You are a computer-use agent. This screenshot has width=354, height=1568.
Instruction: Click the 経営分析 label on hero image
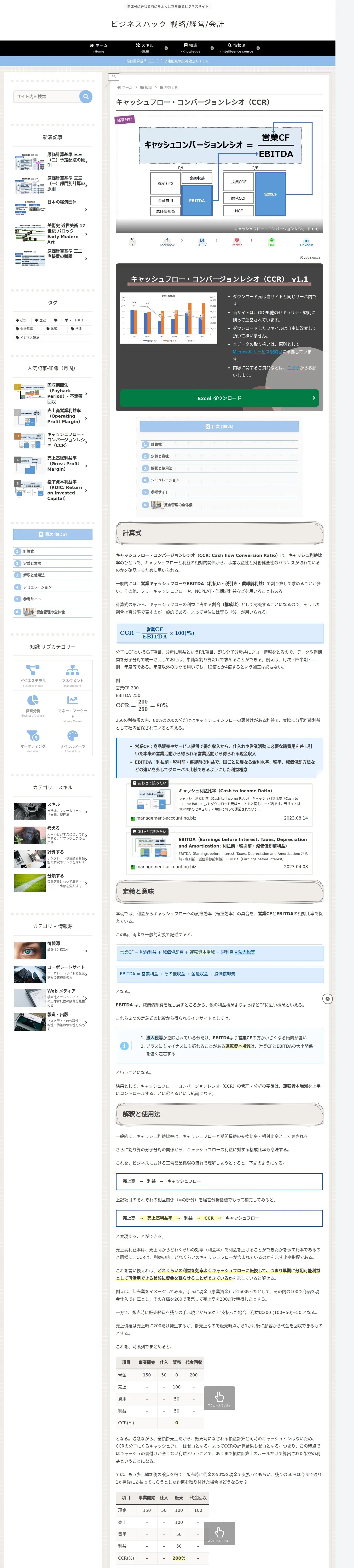pyautogui.click(x=124, y=120)
